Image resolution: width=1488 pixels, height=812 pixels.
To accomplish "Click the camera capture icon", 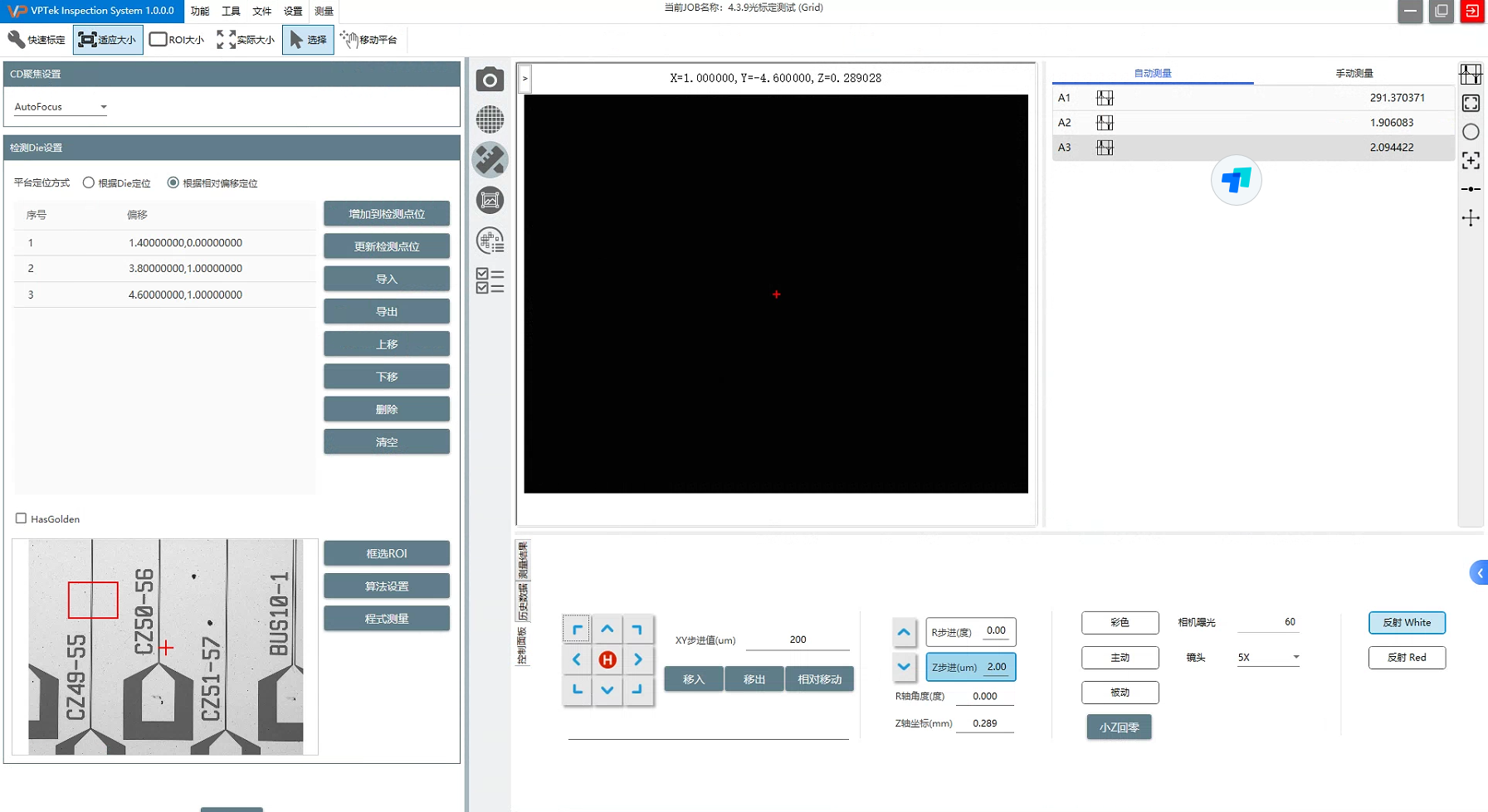I will [x=490, y=80].
